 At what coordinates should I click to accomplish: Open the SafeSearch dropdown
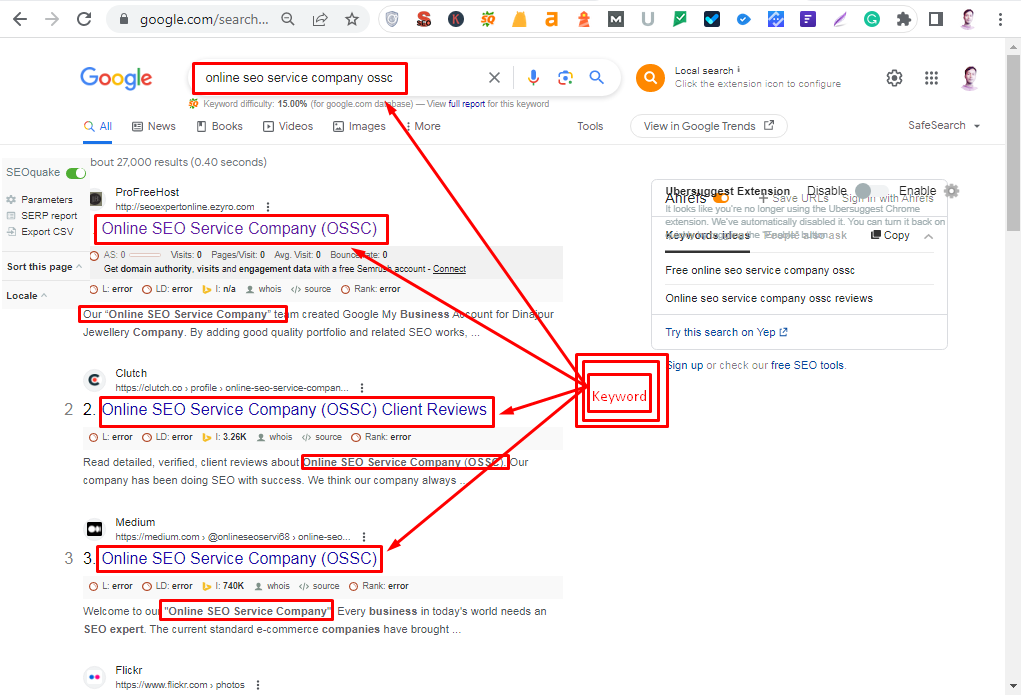pos(944,125)
